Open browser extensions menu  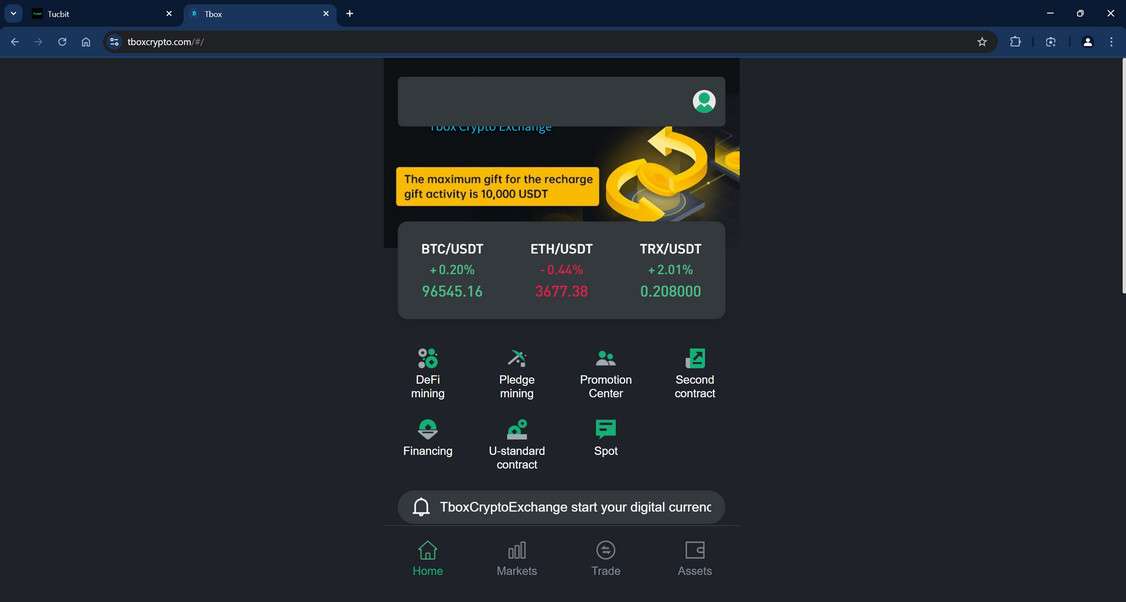click(1015, 42)
